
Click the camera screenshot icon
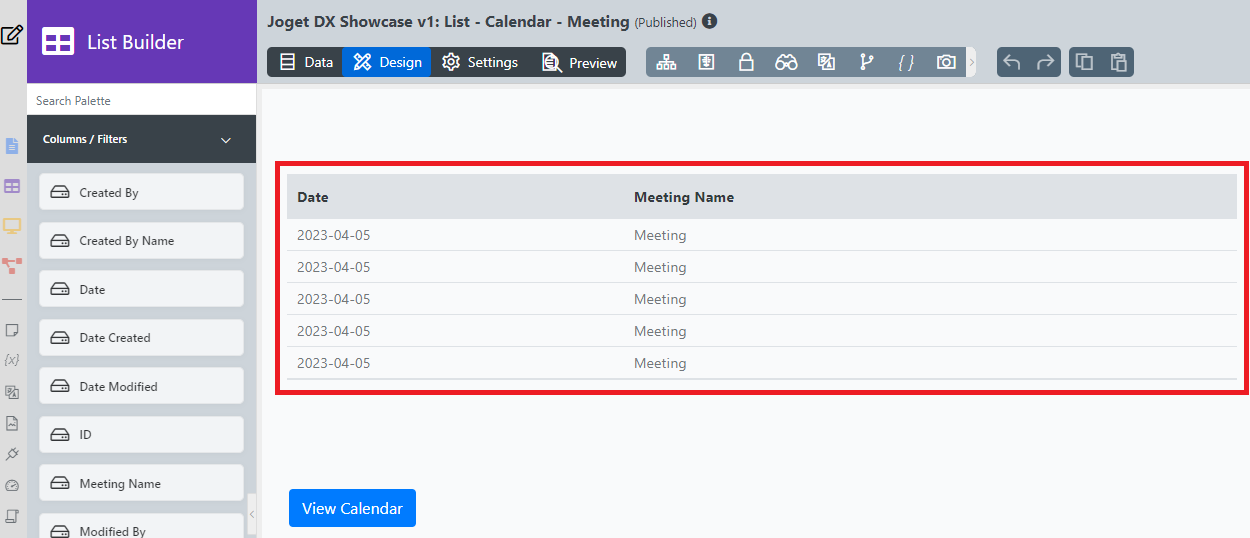click(x=946, y=62)
